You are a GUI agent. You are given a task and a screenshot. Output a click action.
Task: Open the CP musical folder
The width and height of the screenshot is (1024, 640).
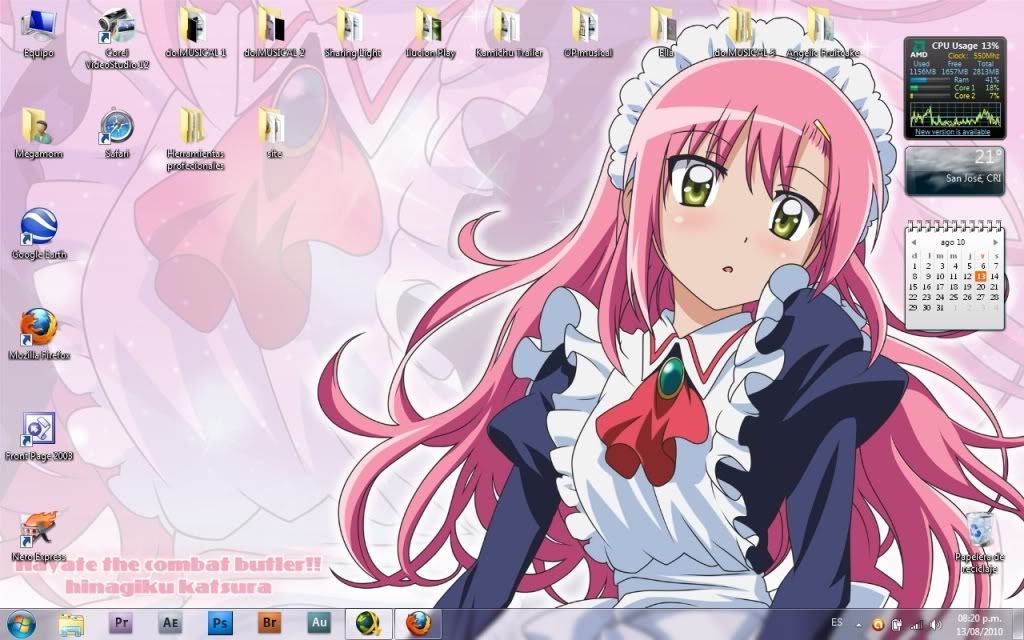click(587, 33)
